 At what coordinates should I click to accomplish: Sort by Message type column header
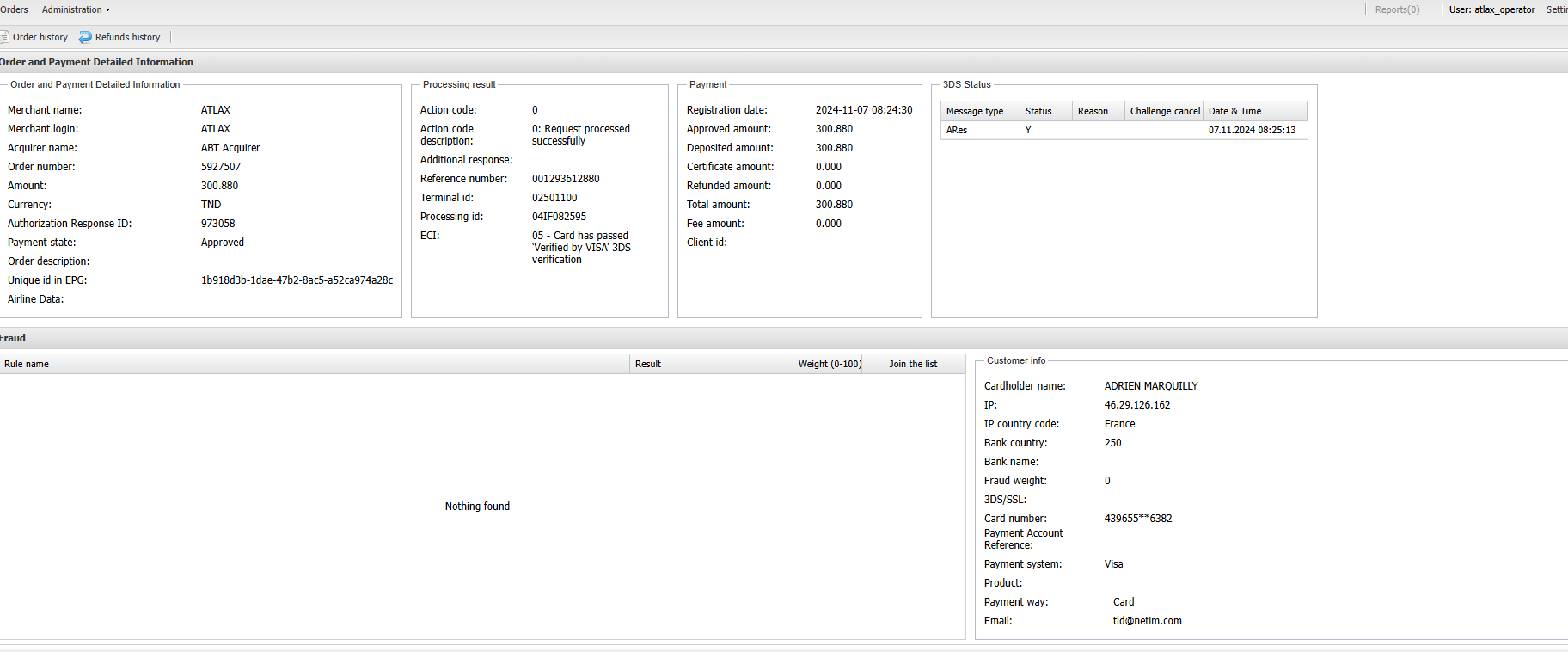tap(975, 111)
